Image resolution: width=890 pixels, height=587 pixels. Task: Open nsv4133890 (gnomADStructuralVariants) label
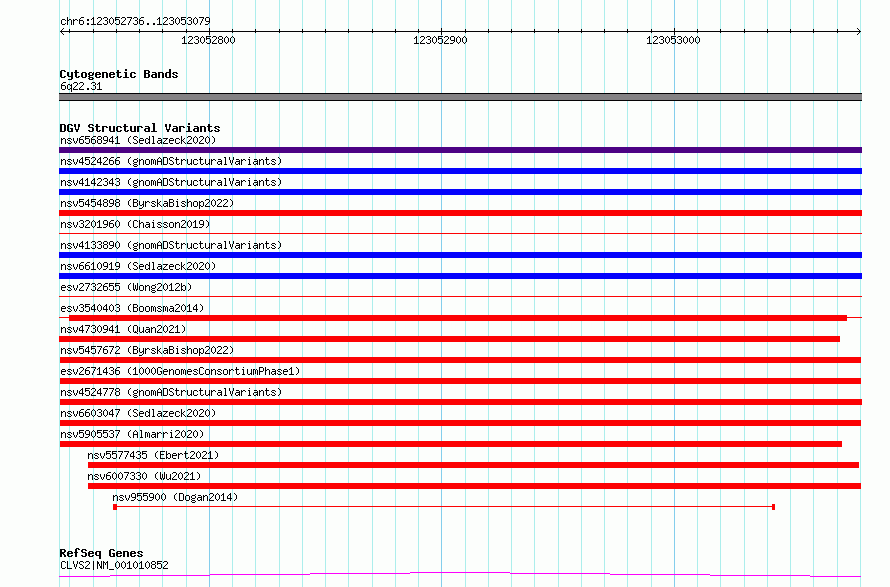[x=171, y=245]
